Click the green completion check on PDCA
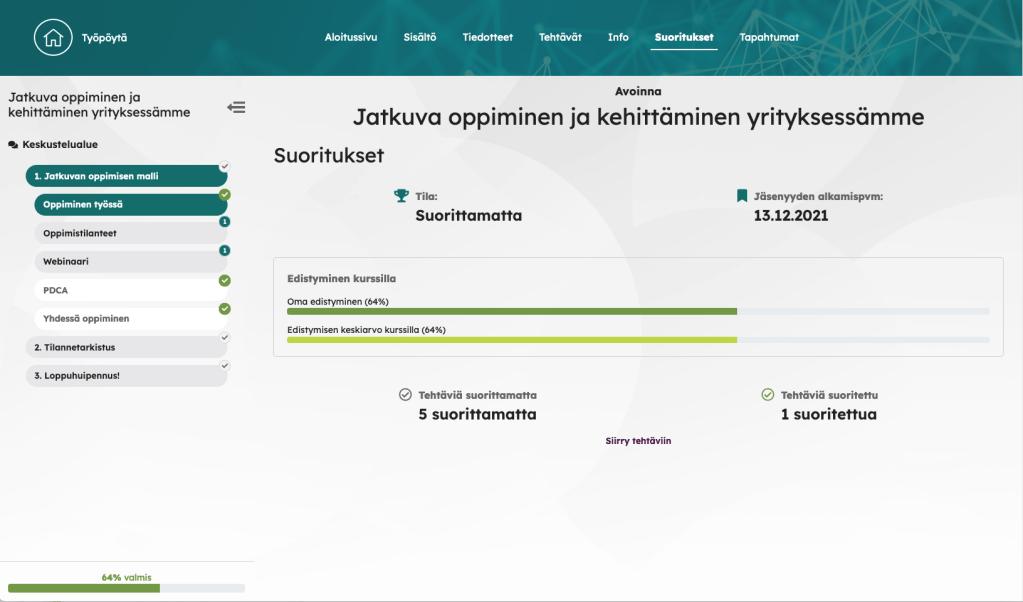Viewport: 1023px width, 602px height. pos(225,280)
